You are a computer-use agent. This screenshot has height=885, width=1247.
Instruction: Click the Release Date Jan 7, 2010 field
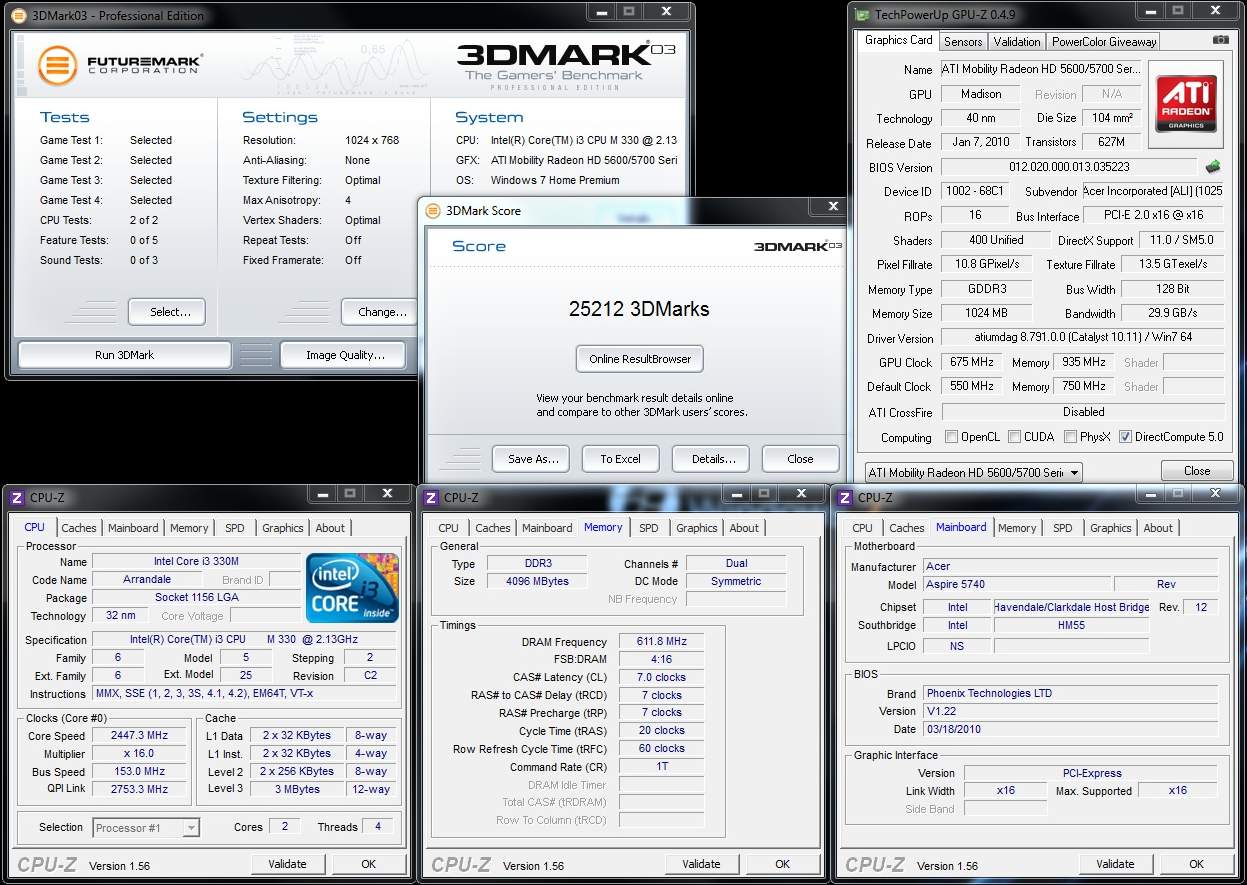pos(980,142)
